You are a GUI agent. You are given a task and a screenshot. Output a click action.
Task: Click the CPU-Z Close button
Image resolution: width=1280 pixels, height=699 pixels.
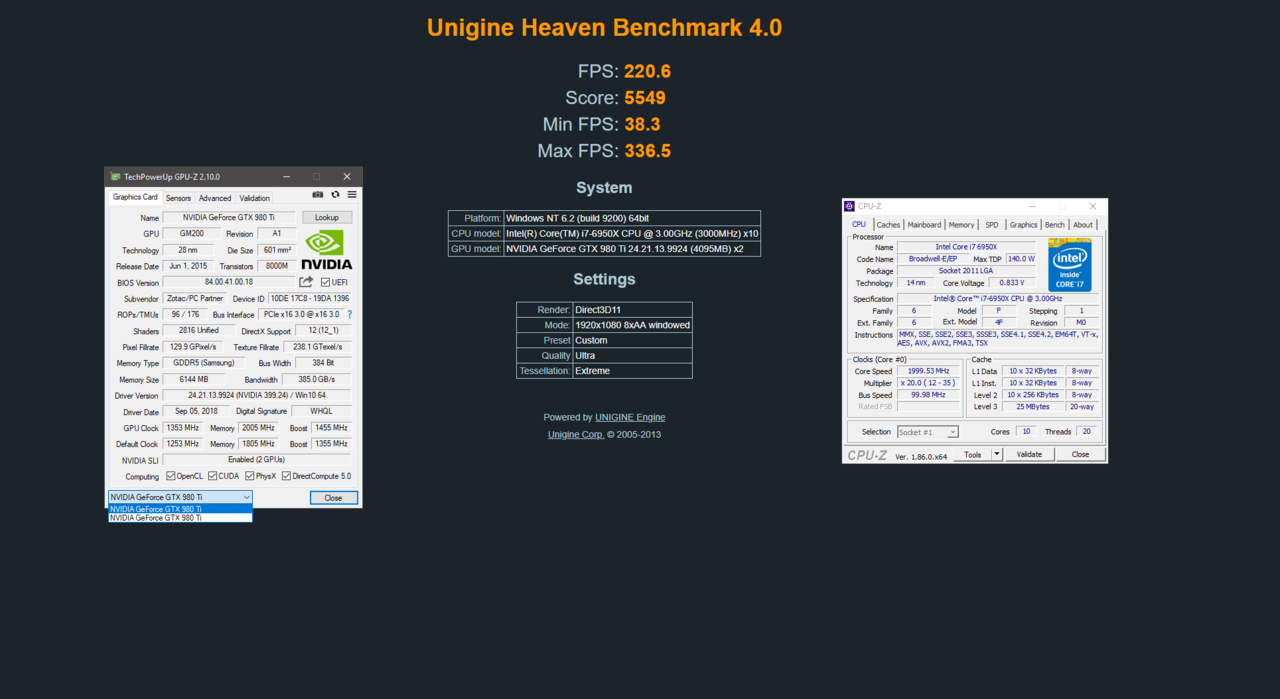[1080, 454]
